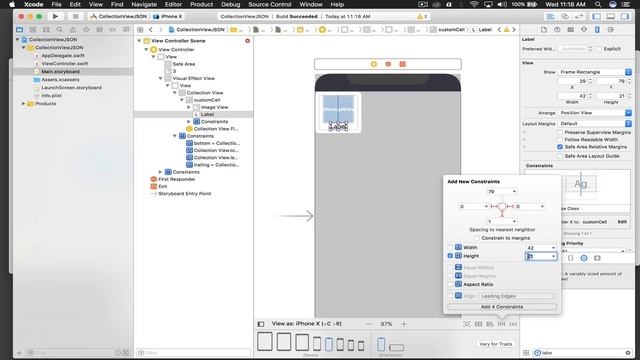This screenshot has width=640, height=360.
Task: Open the Embed In Stack icon
Action: (478, 324)
